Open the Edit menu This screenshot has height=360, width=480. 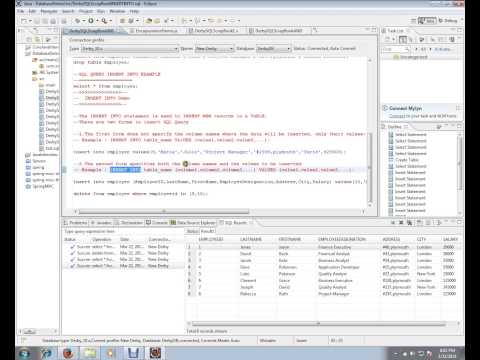(x=32, y=11)
